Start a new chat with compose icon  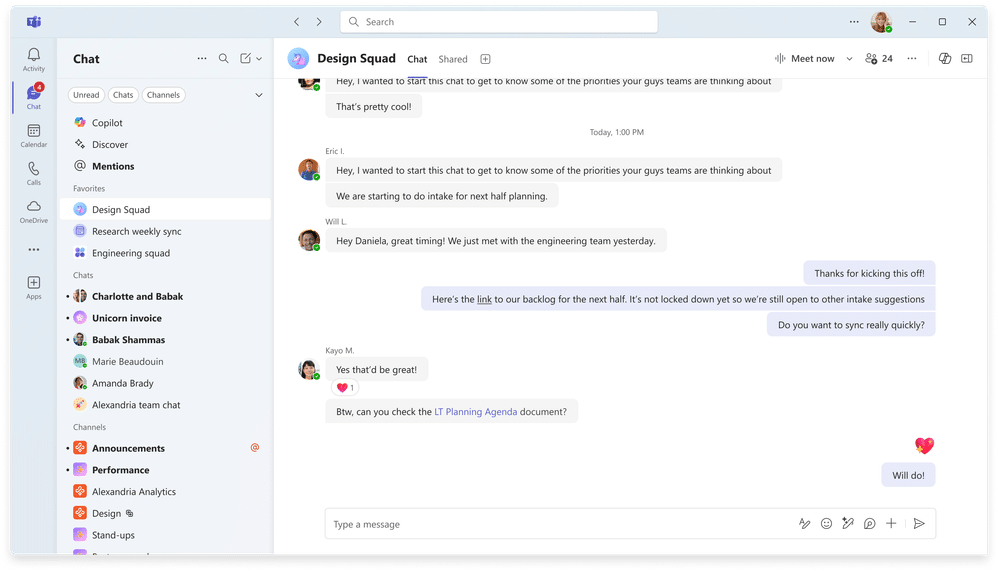245,59
